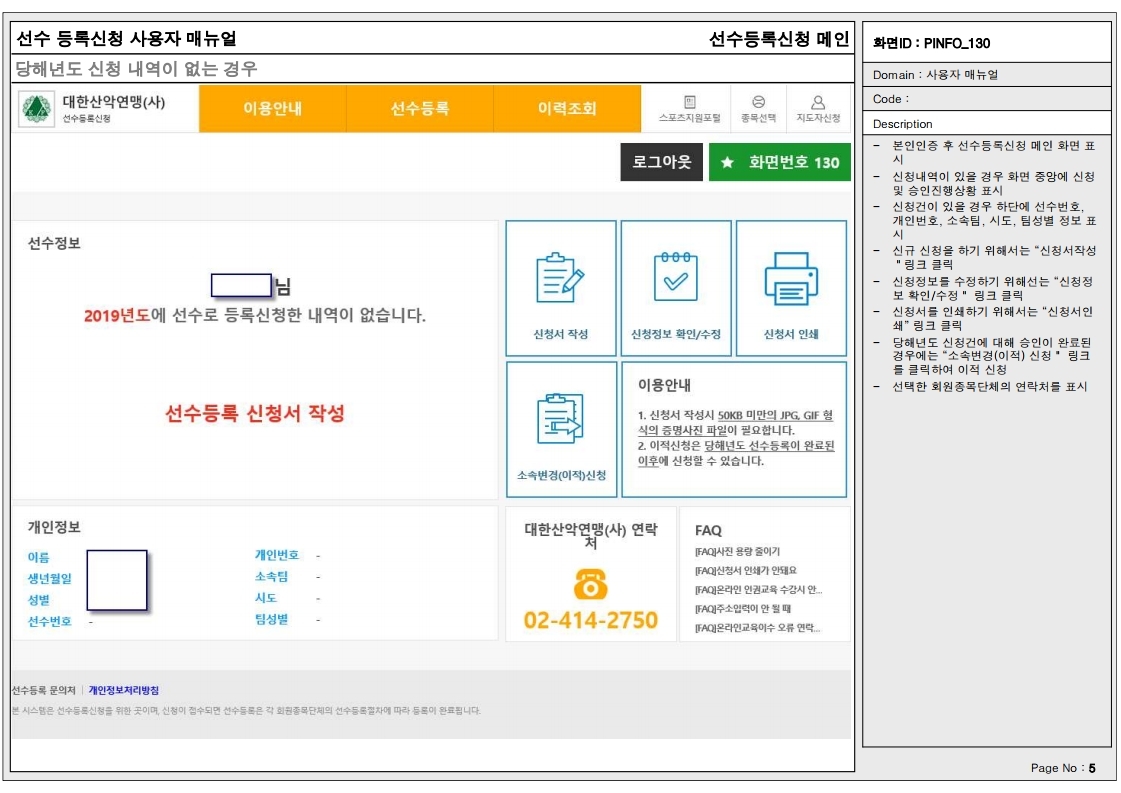Click the 신청서 인쇄 printer icon

click(791, 279)
